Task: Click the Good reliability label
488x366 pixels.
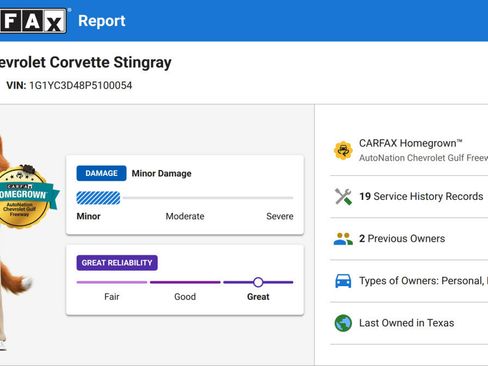Action: [185, 297]
